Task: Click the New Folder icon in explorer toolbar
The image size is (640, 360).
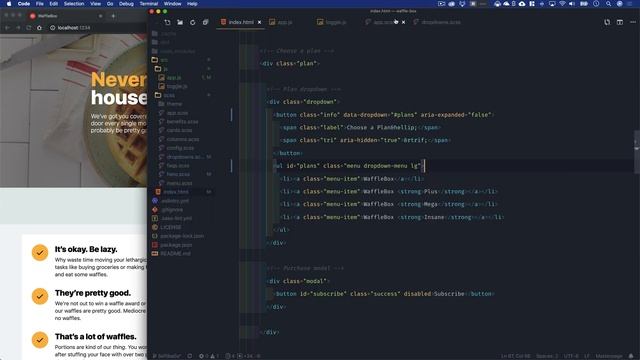Action: tap(180, 22)
